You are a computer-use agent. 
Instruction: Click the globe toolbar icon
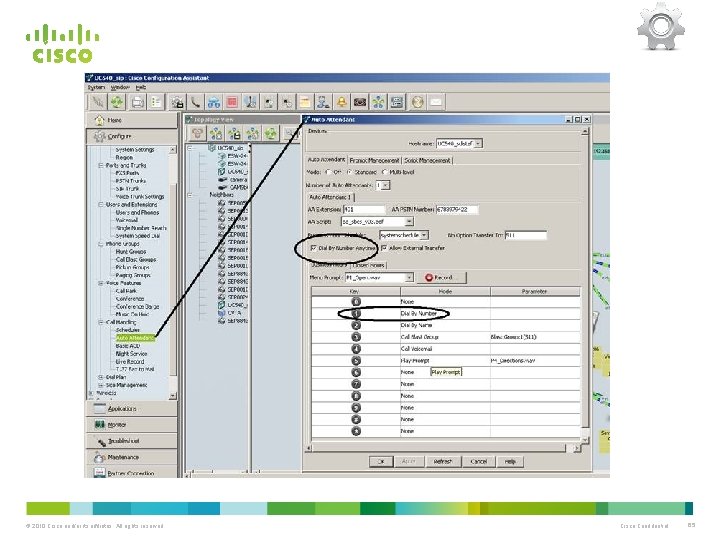click(417, 102)
